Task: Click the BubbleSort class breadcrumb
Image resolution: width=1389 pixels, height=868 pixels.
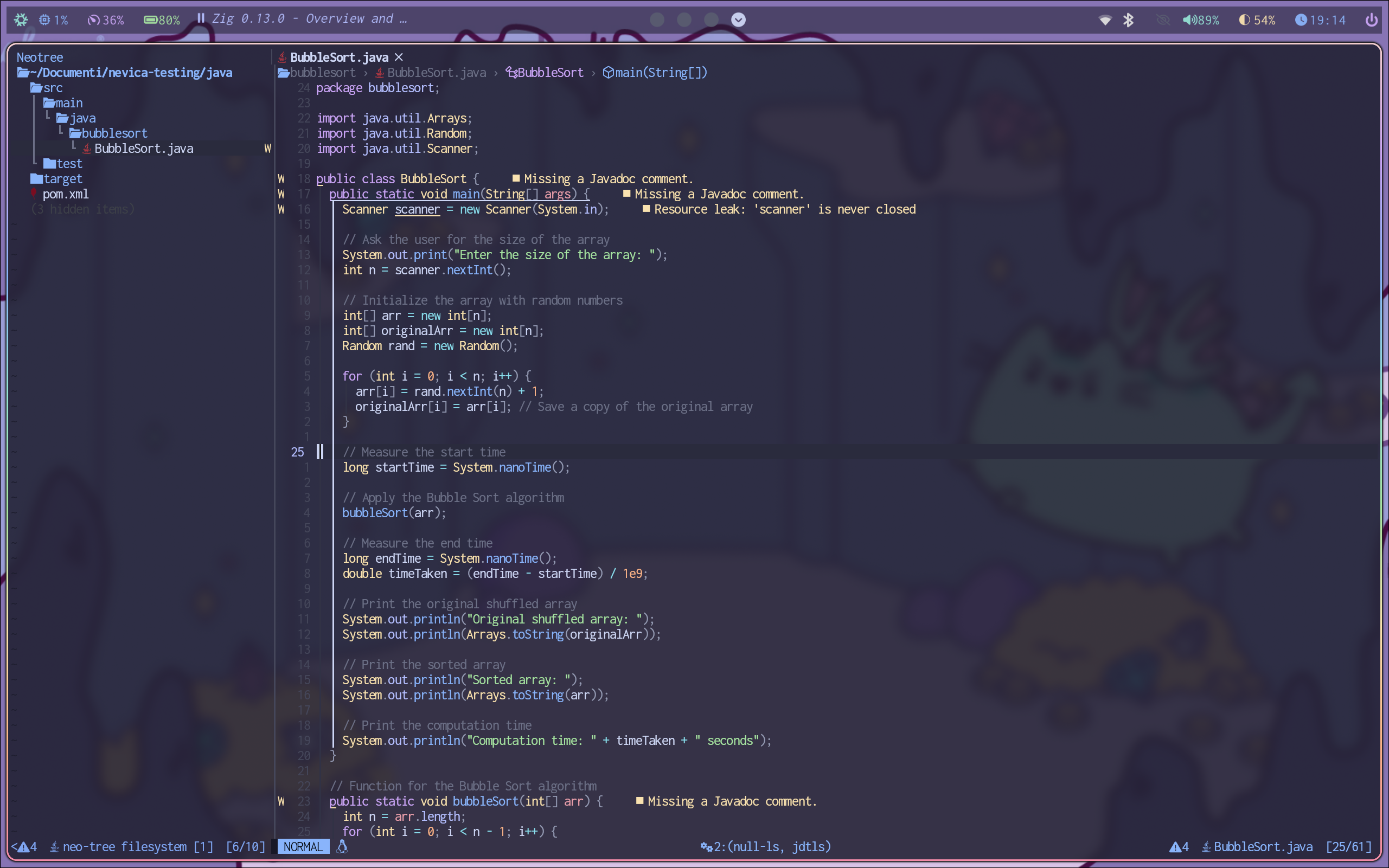Action: pyautogui.click(x=545, y=72)
